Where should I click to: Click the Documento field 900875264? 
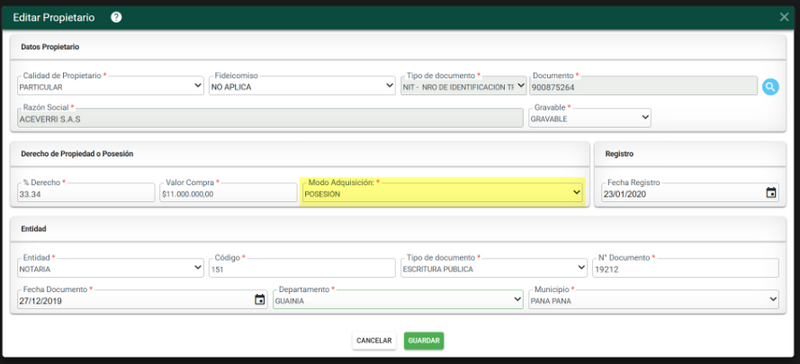pyautogui.click(x=643, y=85)
